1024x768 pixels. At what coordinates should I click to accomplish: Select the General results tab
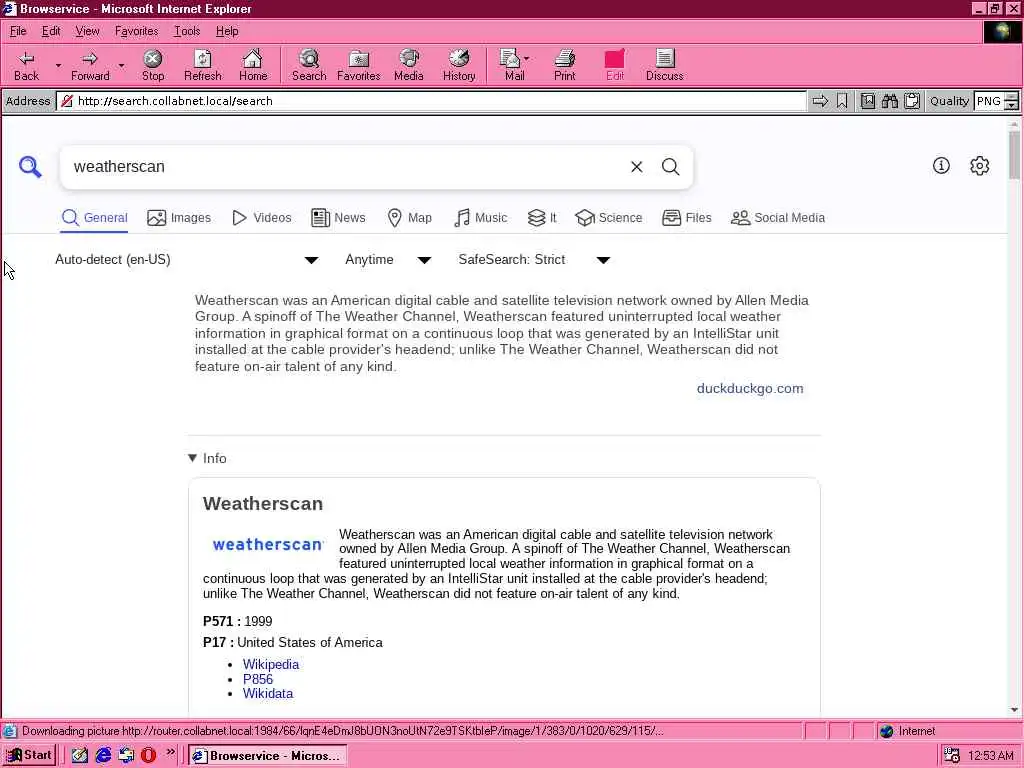tap(94, 217)
